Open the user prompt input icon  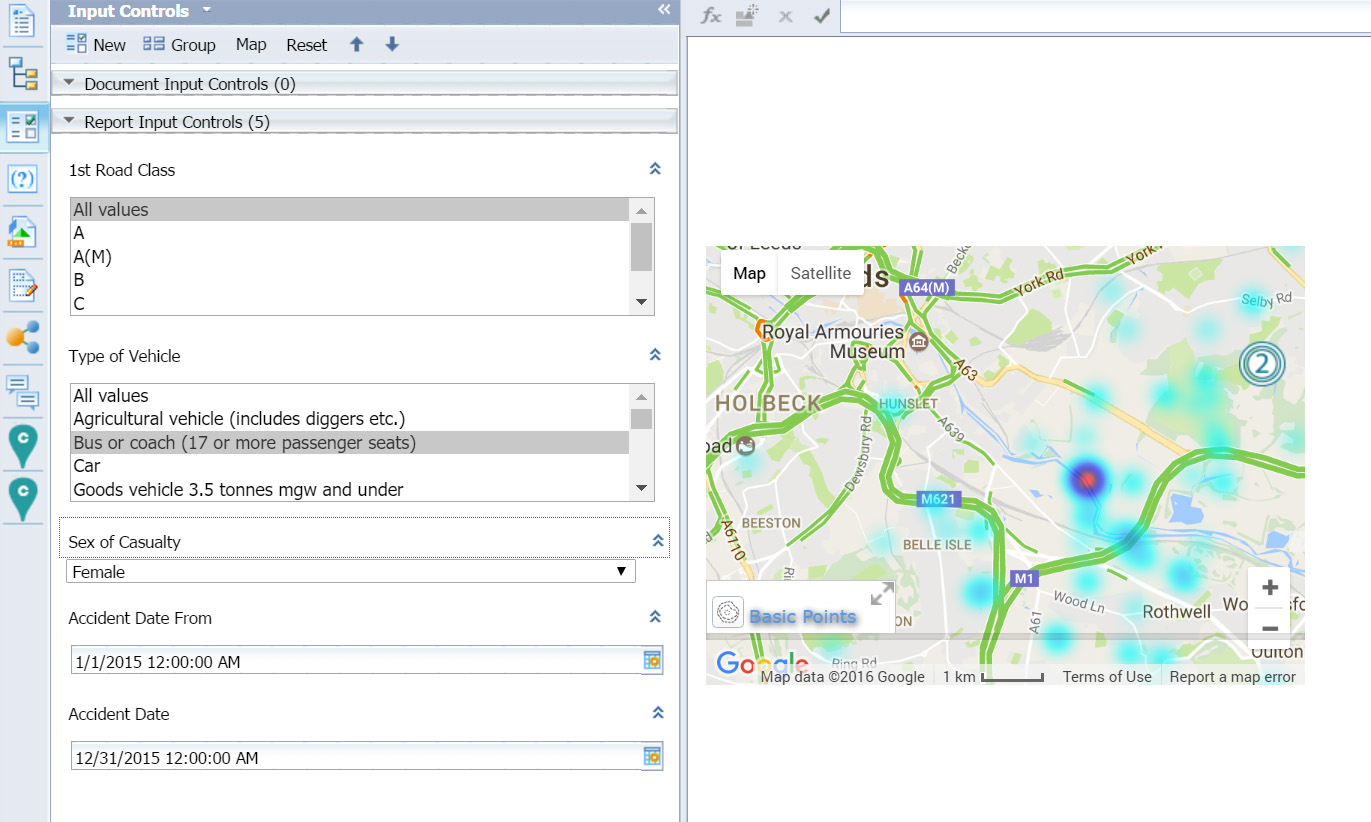(x=22, y=180)
